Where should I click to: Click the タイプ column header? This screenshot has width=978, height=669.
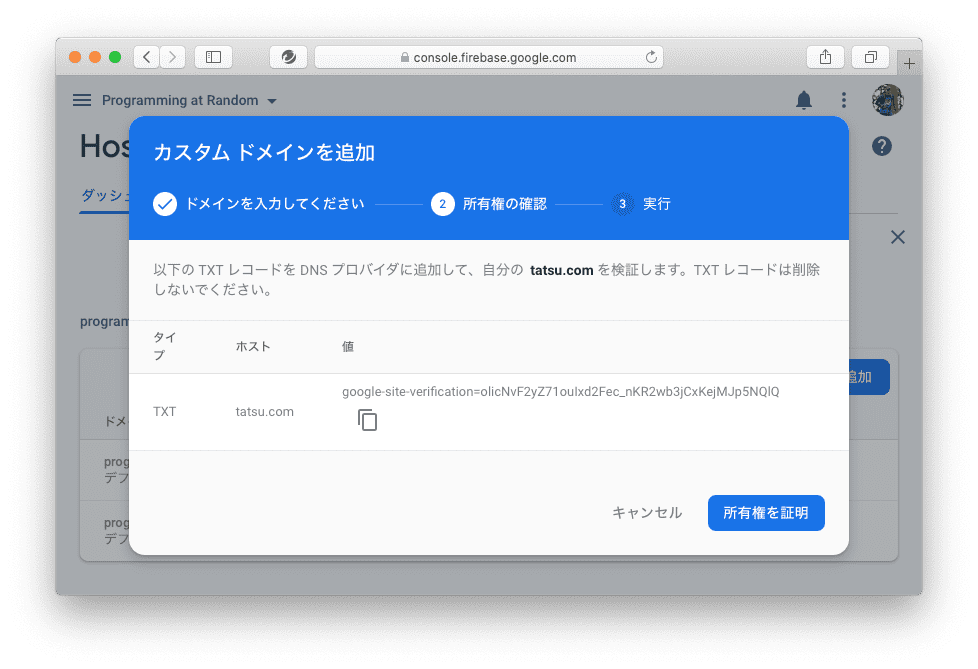click(x=165, y=346)
